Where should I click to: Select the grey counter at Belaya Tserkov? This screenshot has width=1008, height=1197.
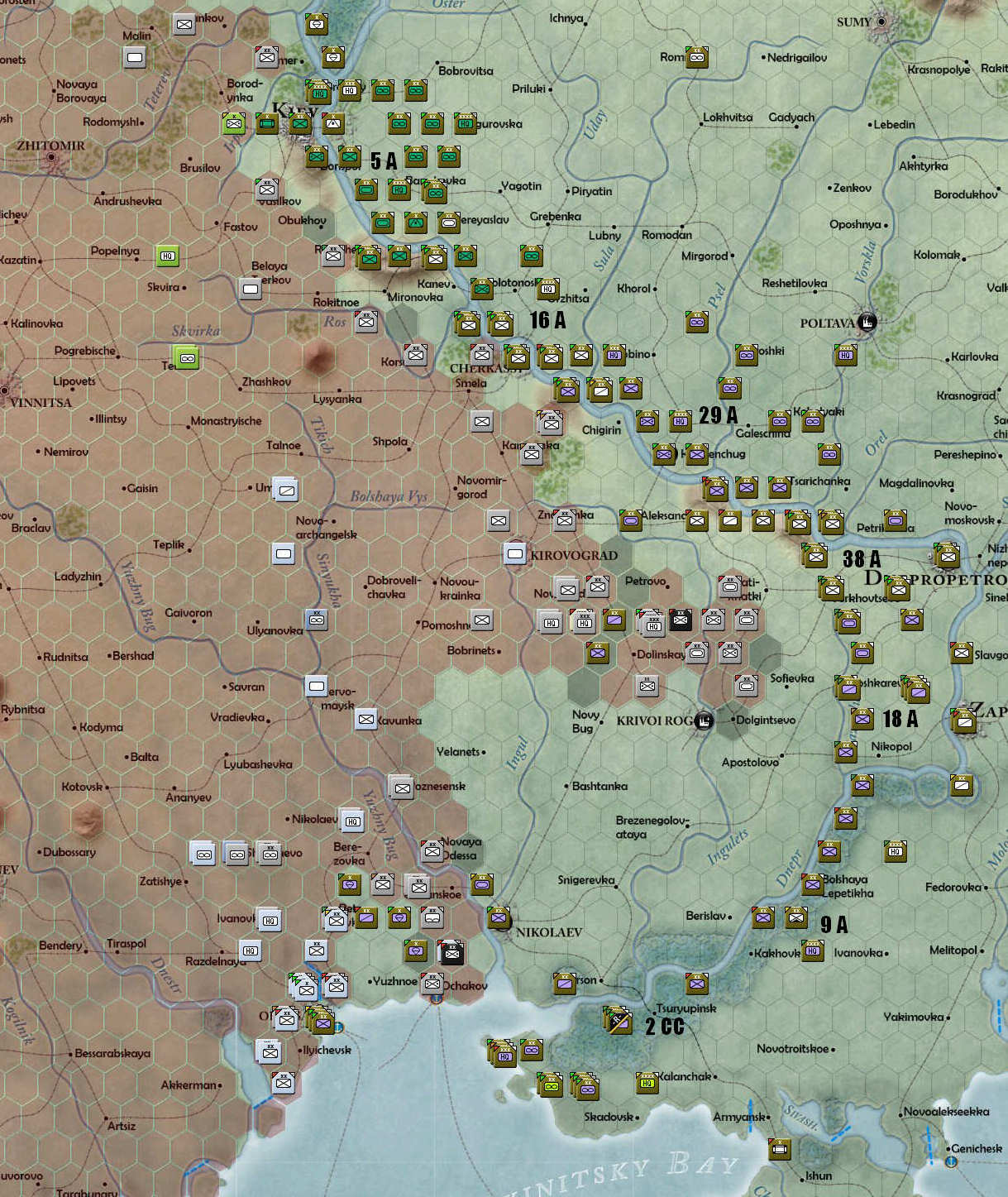[251, 289]
